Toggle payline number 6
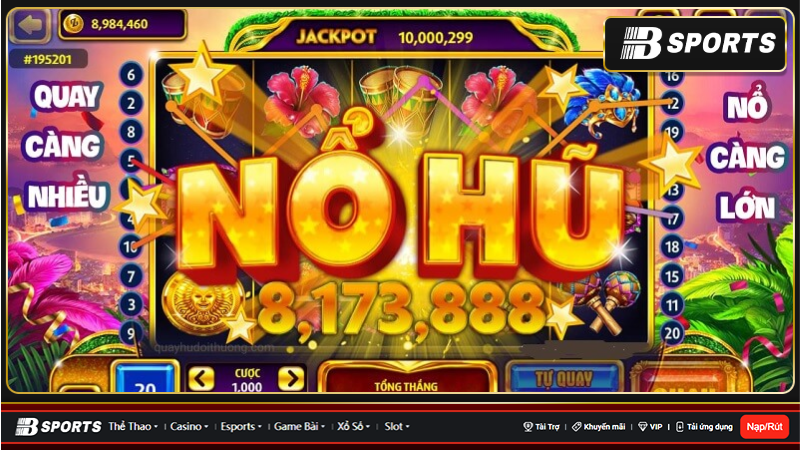The height and width of the screenshot is (450, 800). [131, 74]
